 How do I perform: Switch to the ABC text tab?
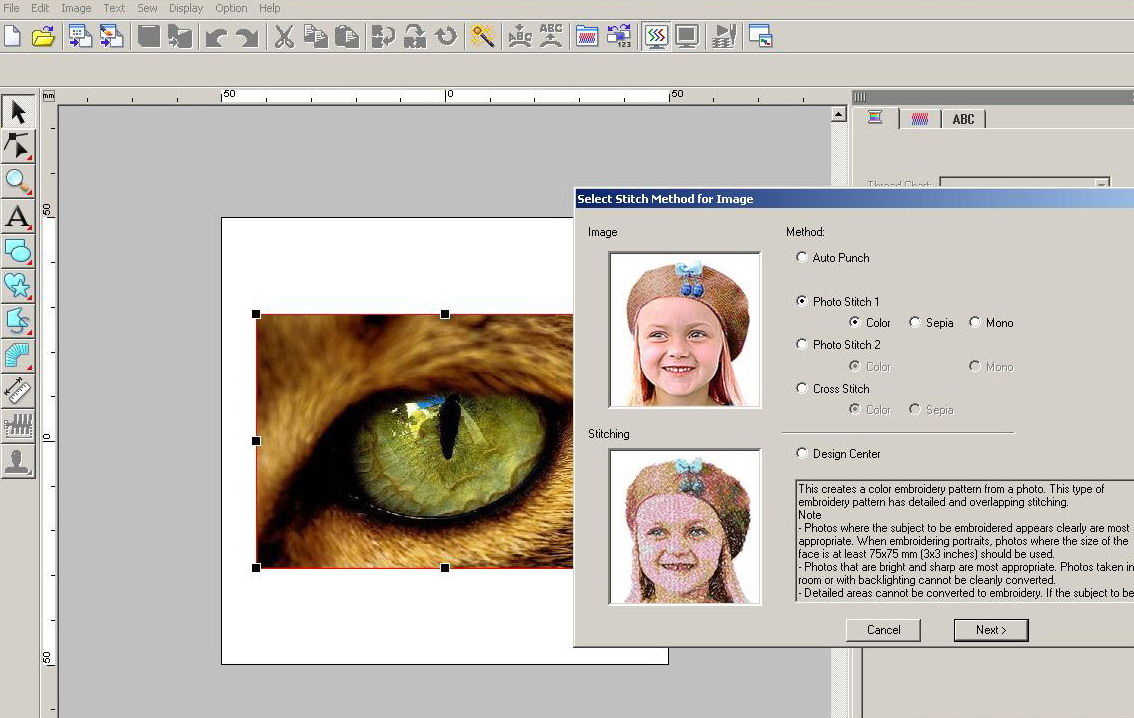pyautogui.click(x=963, y=119)
